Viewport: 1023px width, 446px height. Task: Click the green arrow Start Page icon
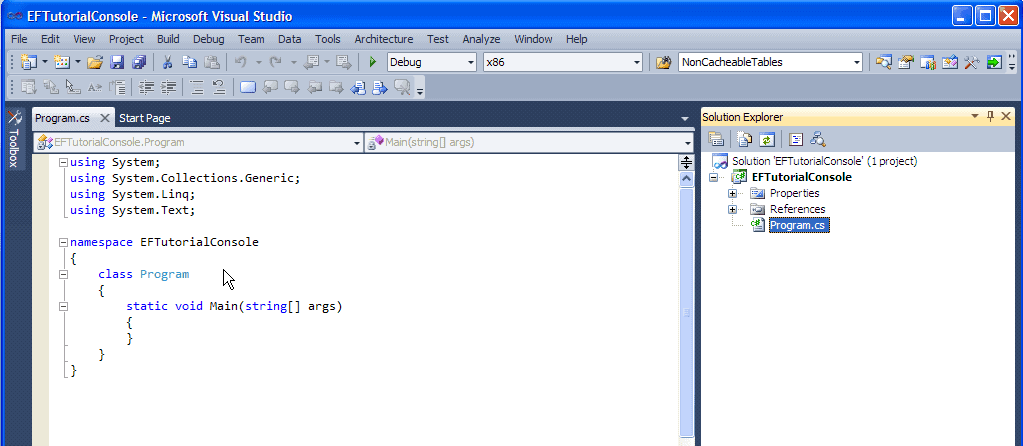tap(994, 62)
